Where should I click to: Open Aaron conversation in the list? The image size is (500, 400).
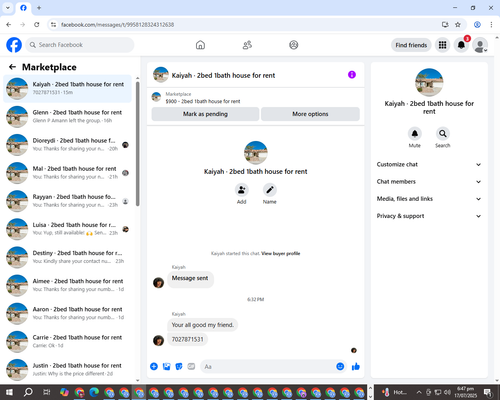pyautogui.click(x=67, y=313)
